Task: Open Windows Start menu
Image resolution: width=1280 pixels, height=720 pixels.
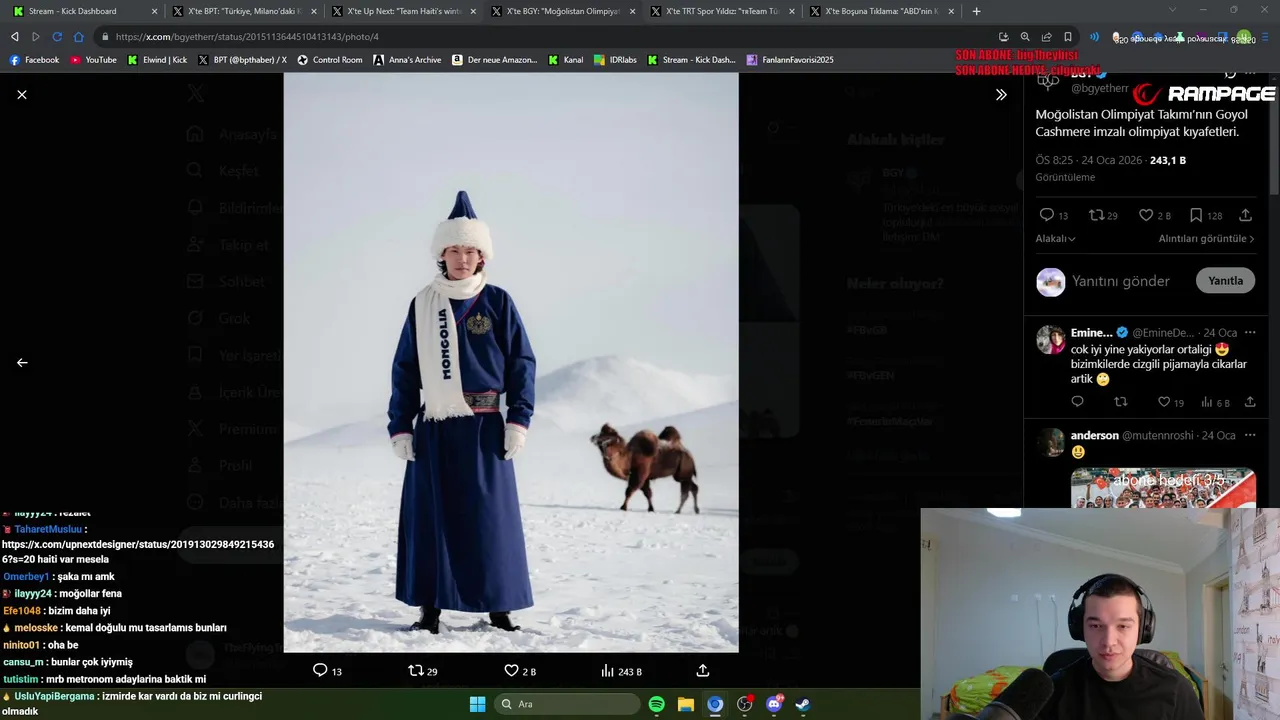Action: tap(477, 704)
